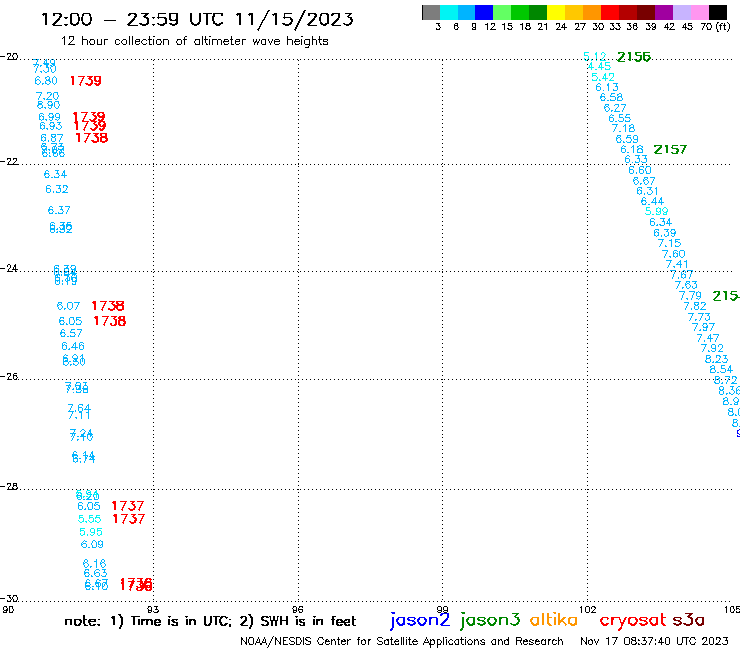This screenshot has width=740, height=650.
Task: Select the cyan 5.95 wave height value
Action: [x=91, y=532]
